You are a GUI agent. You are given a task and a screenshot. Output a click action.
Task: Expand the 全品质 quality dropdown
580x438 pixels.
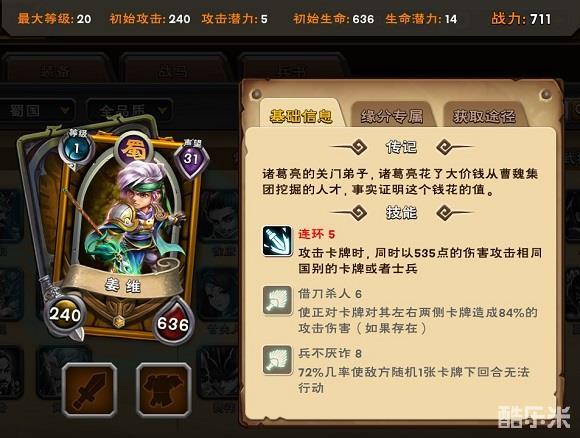click(129, 111)
